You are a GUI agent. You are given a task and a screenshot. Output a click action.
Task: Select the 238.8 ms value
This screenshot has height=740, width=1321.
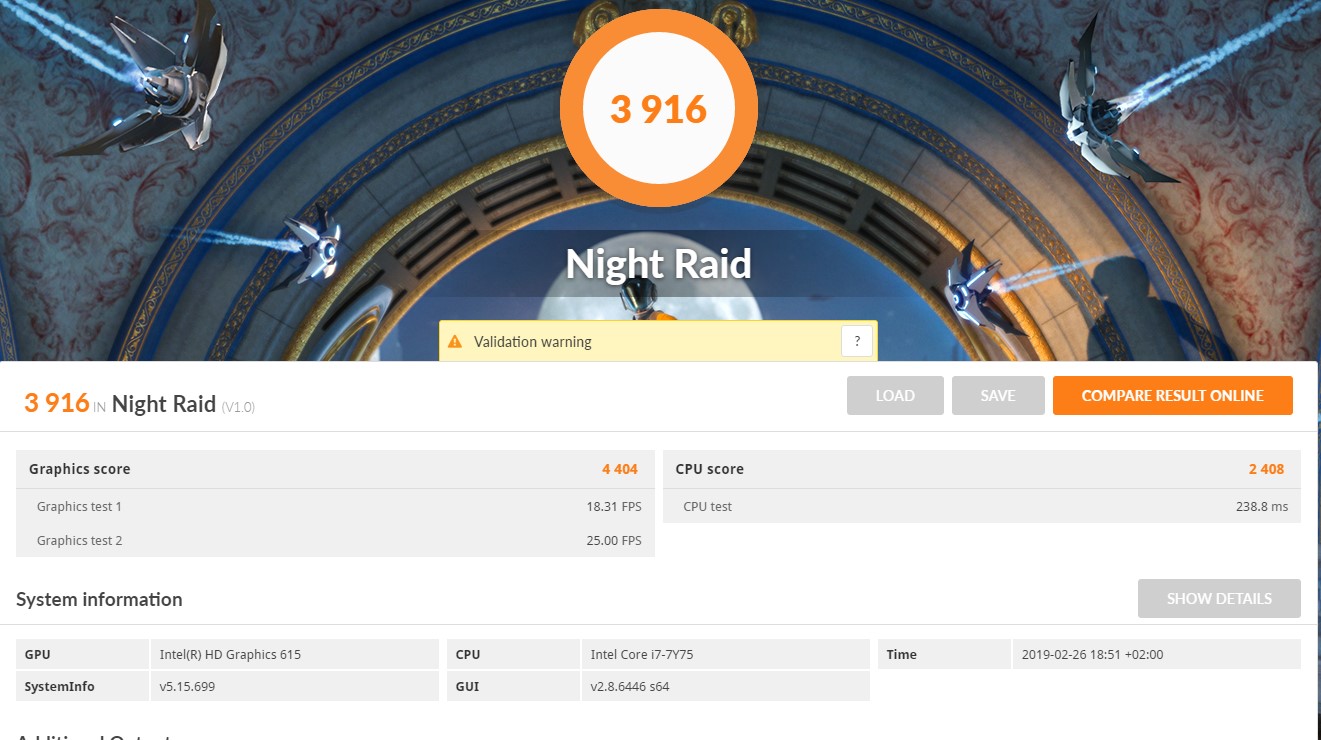(1262, 506)
